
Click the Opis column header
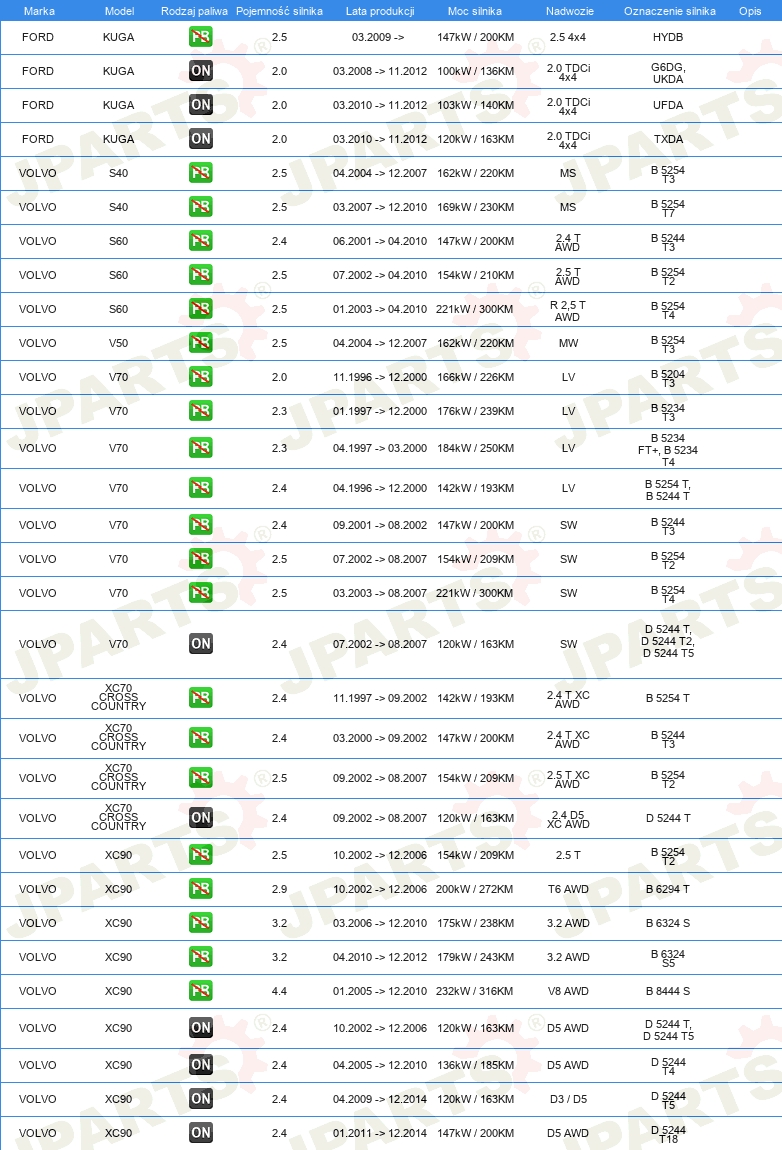(x=750, y=11)
